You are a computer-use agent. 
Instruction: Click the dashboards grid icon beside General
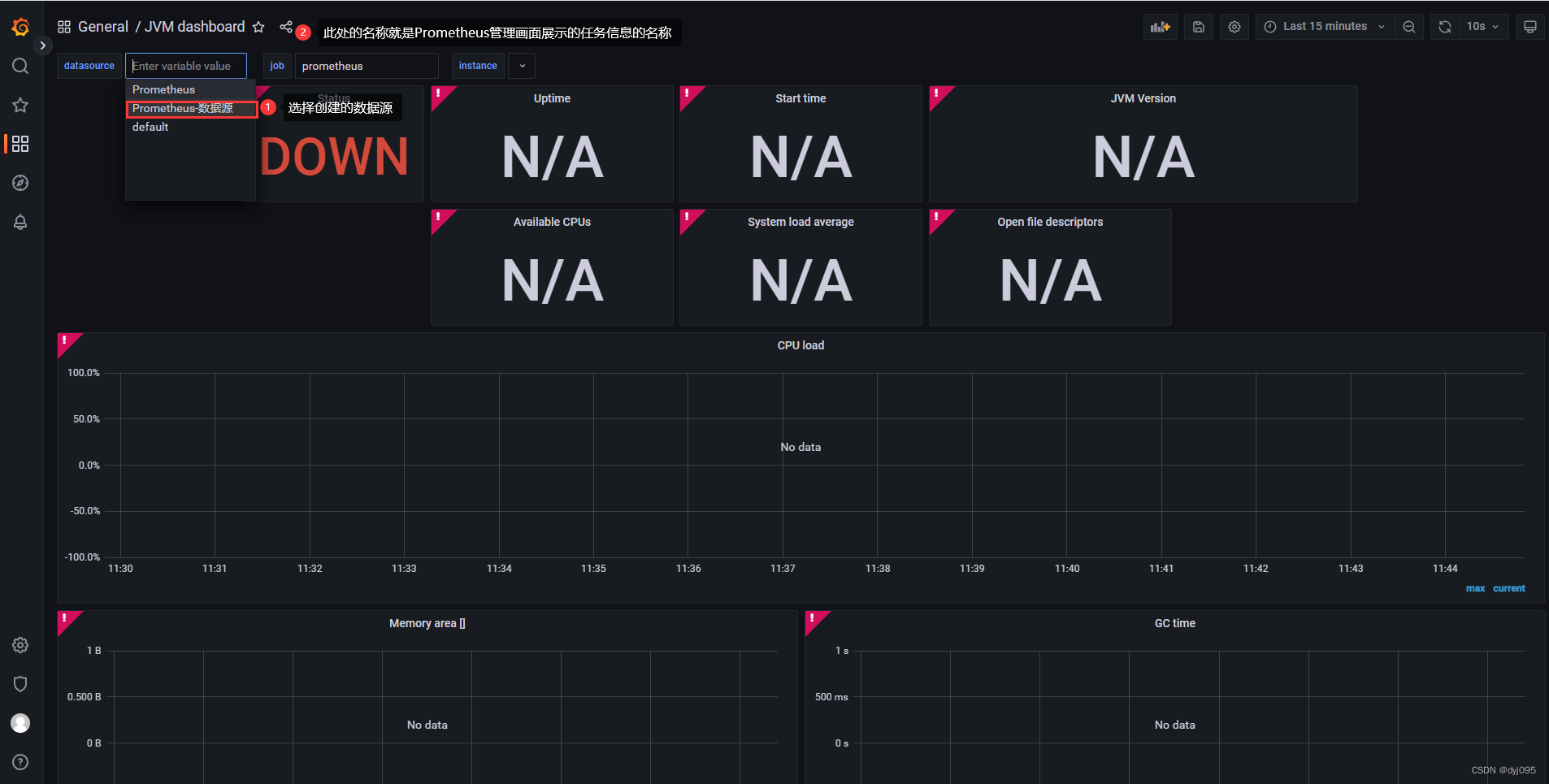pyautogui.click(x=64, y=27)
